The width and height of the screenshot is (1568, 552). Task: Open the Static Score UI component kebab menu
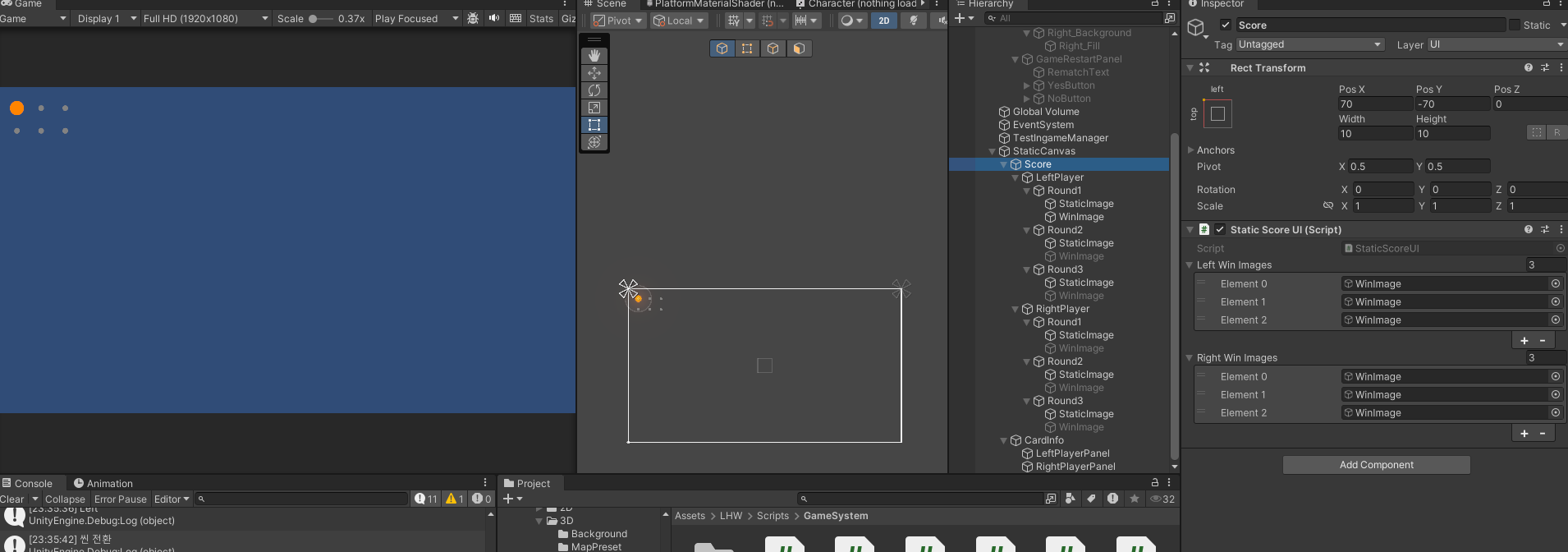(x=1561, y=230)
